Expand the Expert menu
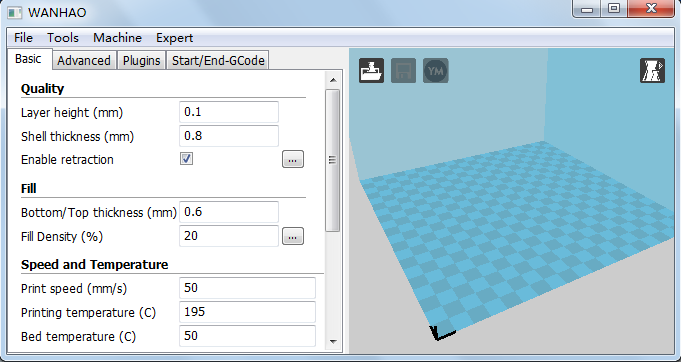The width and height of the screenshot is (681, 362). 175,38
